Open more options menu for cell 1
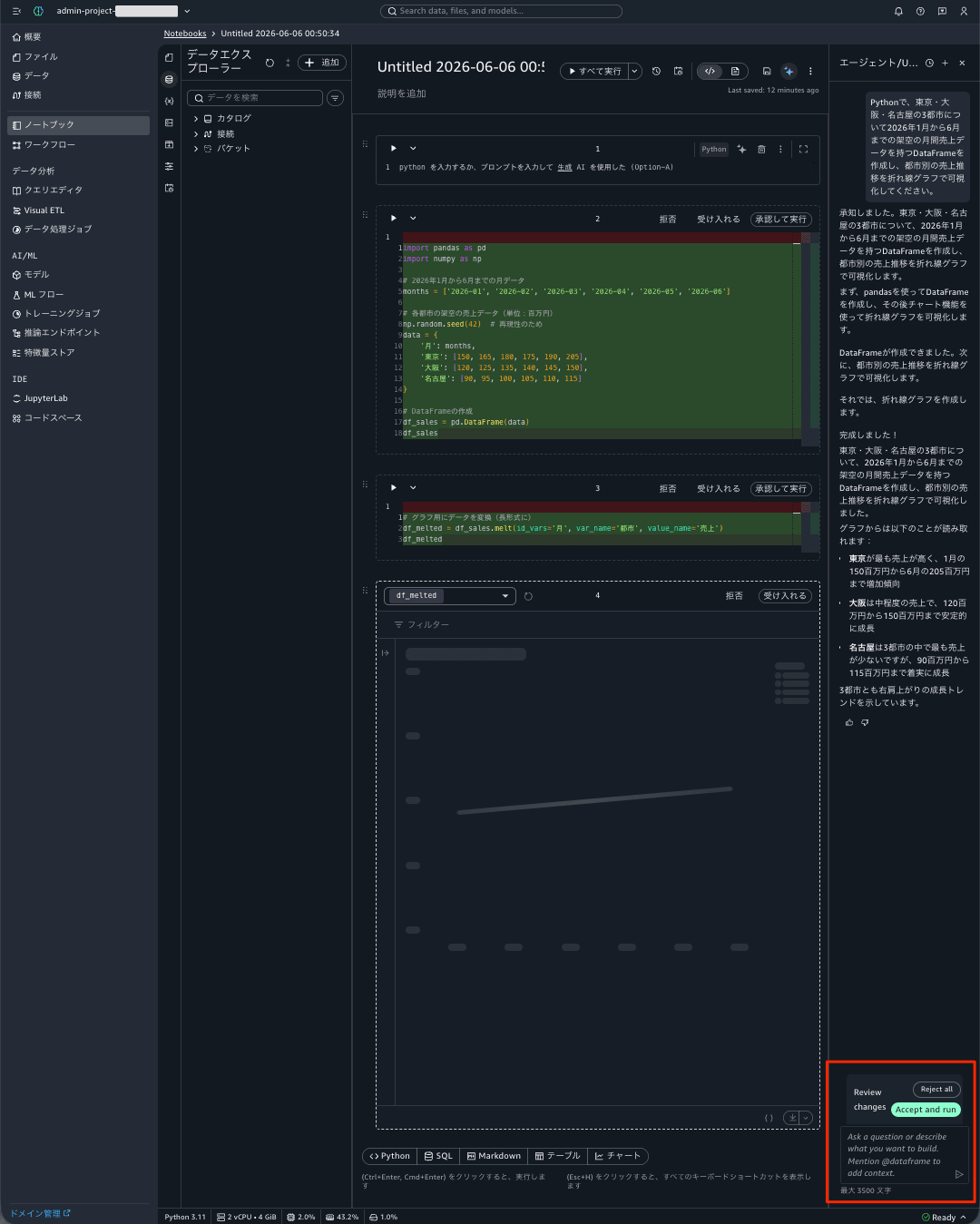This screenshot has width=980, height=1224. pyautogui.click(x=780, y=149)
